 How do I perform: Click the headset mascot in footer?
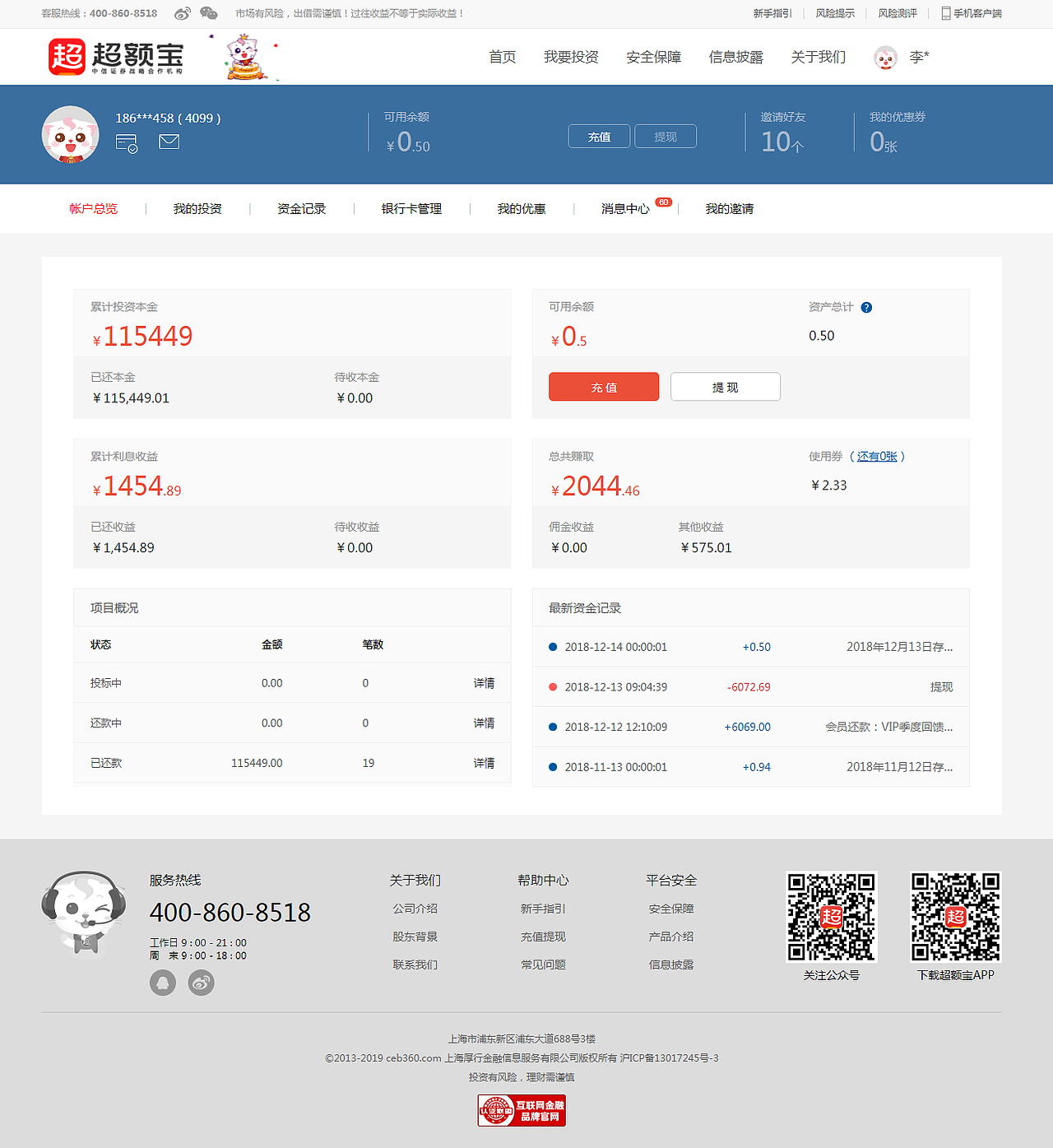[x=83, y=913]
